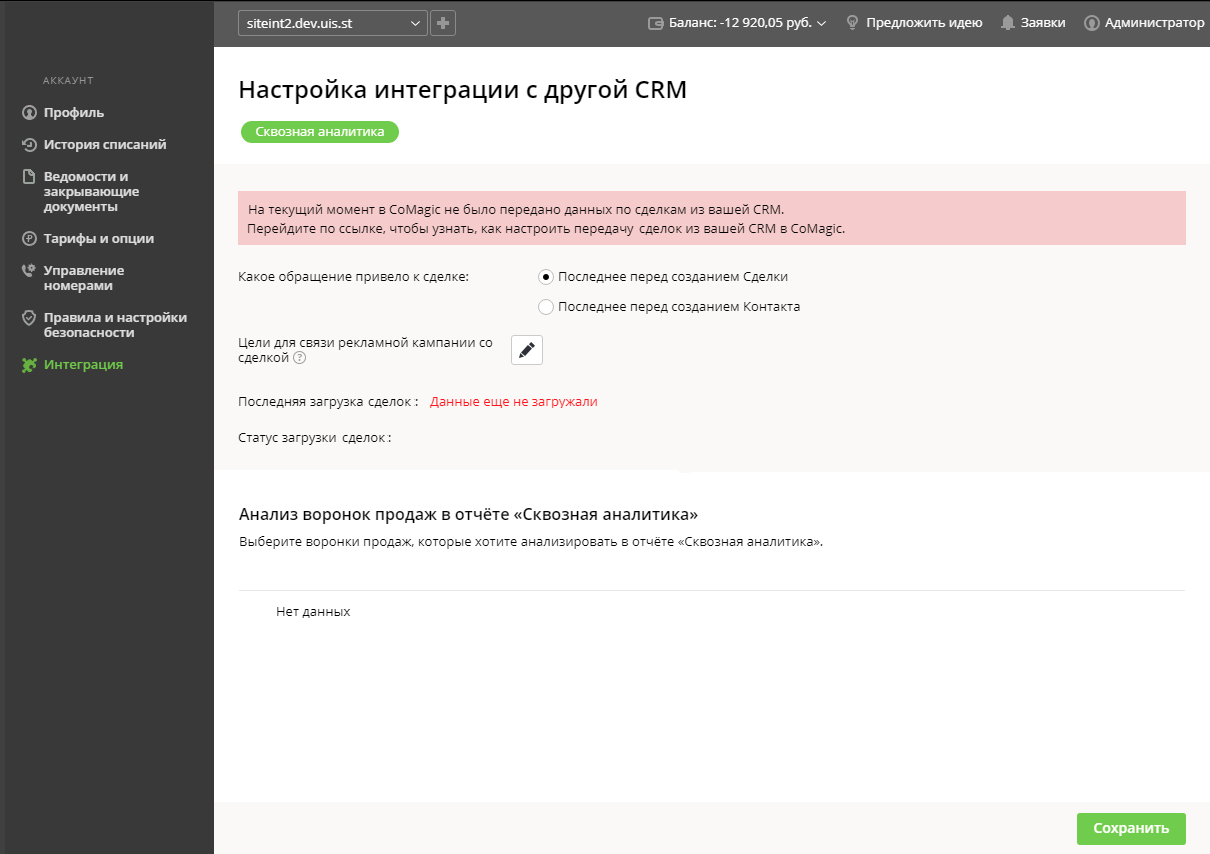Open the Администратор user menu
Image resolution: width=1210 pixels, height=854 pixels.
tap(1144, 23)
